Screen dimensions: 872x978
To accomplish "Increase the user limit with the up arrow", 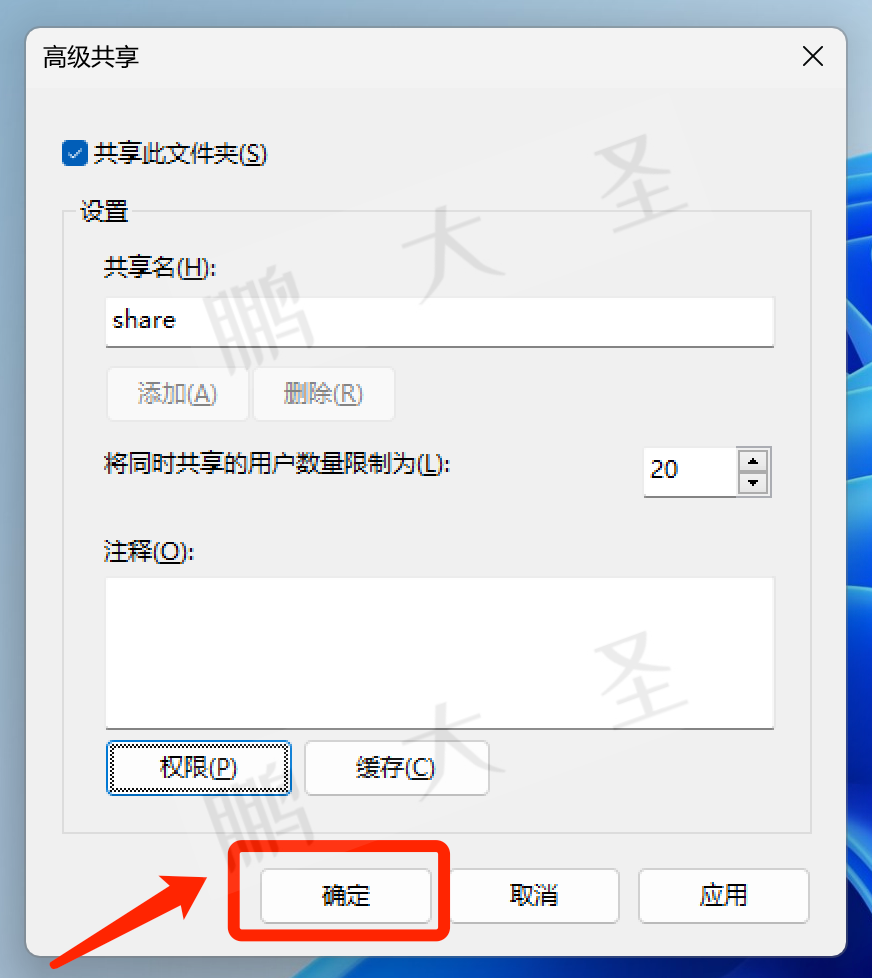I will (753, 461).
